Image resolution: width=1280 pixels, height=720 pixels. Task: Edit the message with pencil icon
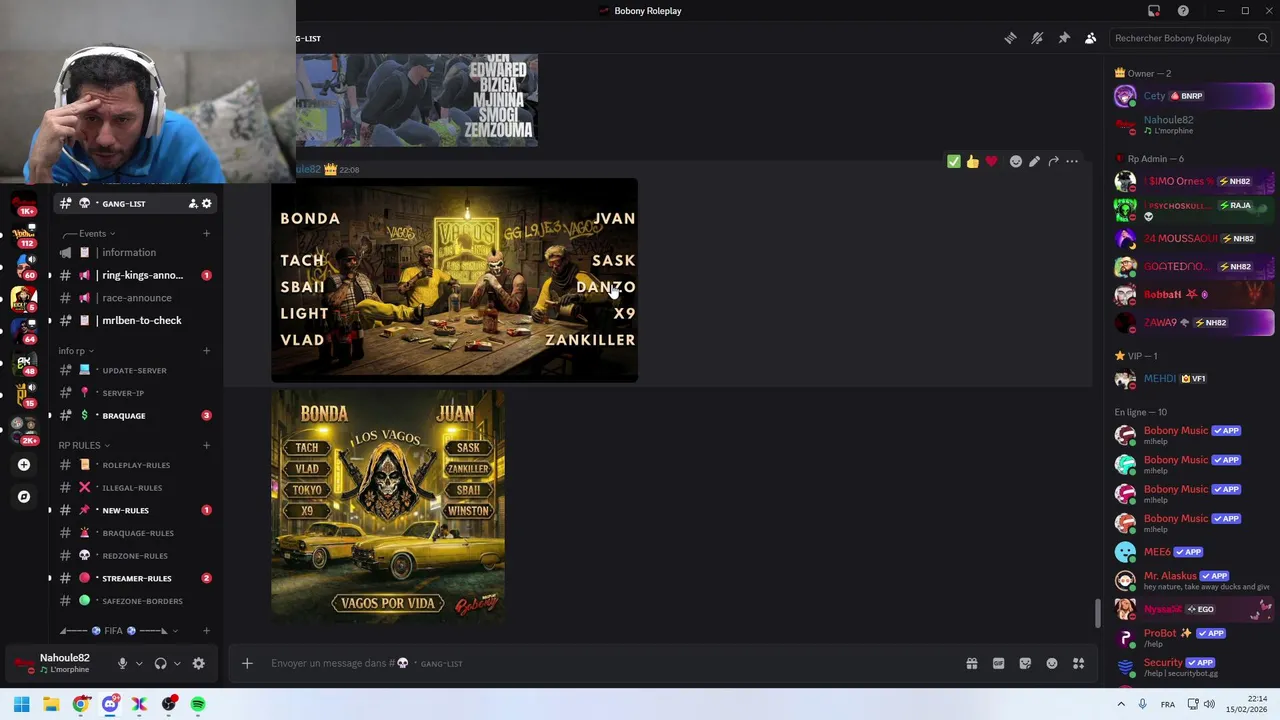(1034, 161)
